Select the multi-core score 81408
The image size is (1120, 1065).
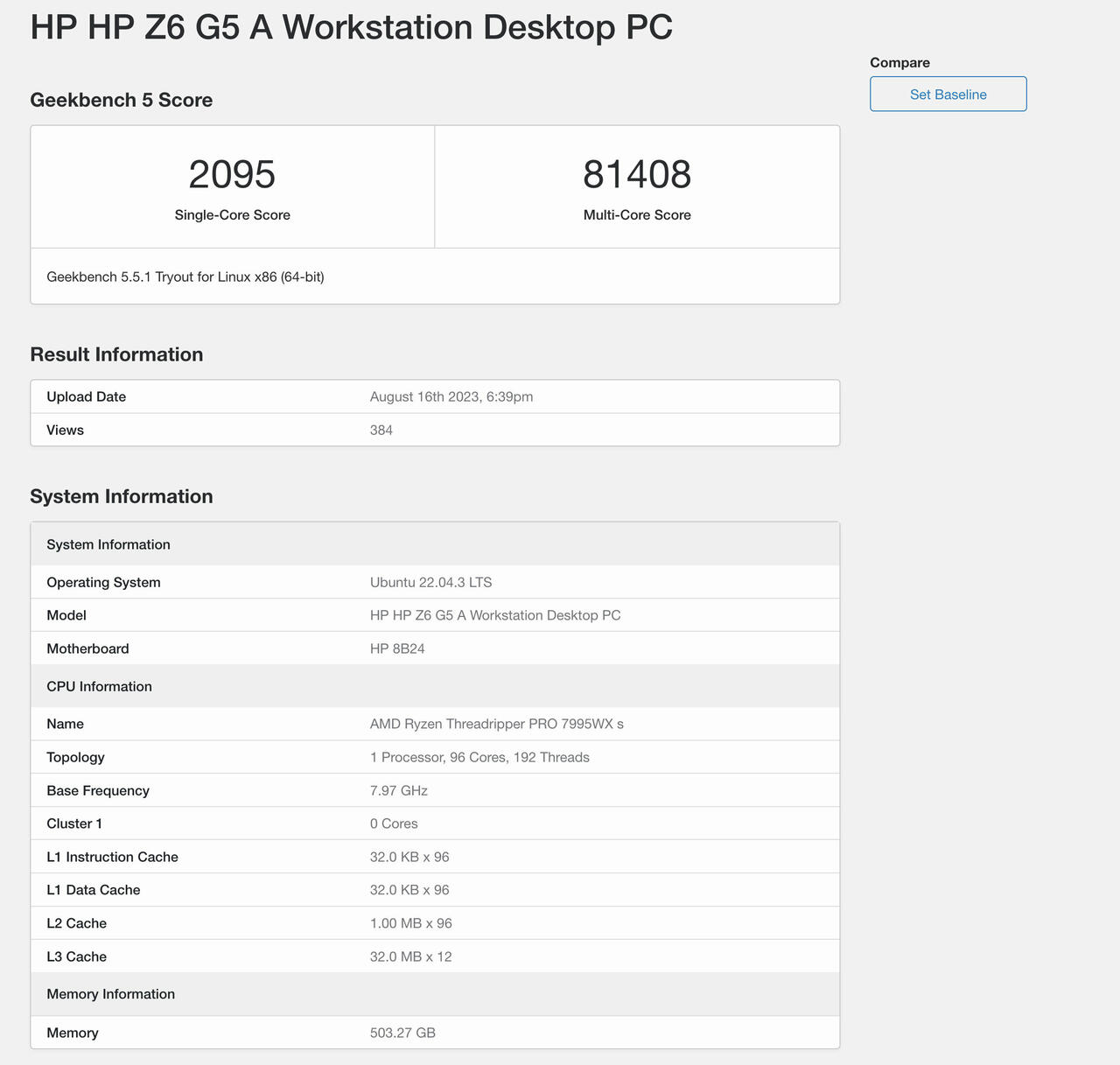[637, 174]
